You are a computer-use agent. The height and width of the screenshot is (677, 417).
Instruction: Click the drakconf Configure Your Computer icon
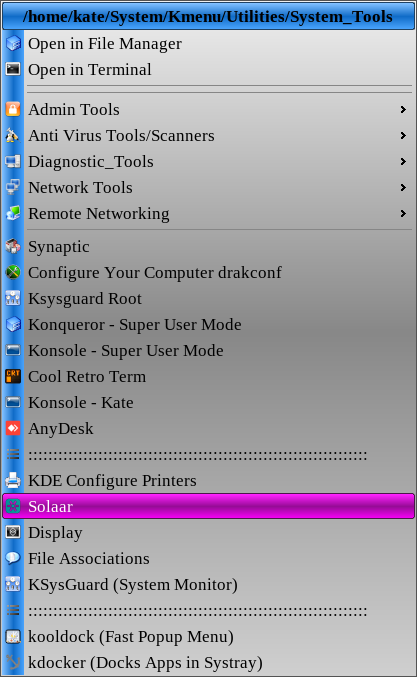[x=13, y=272]
